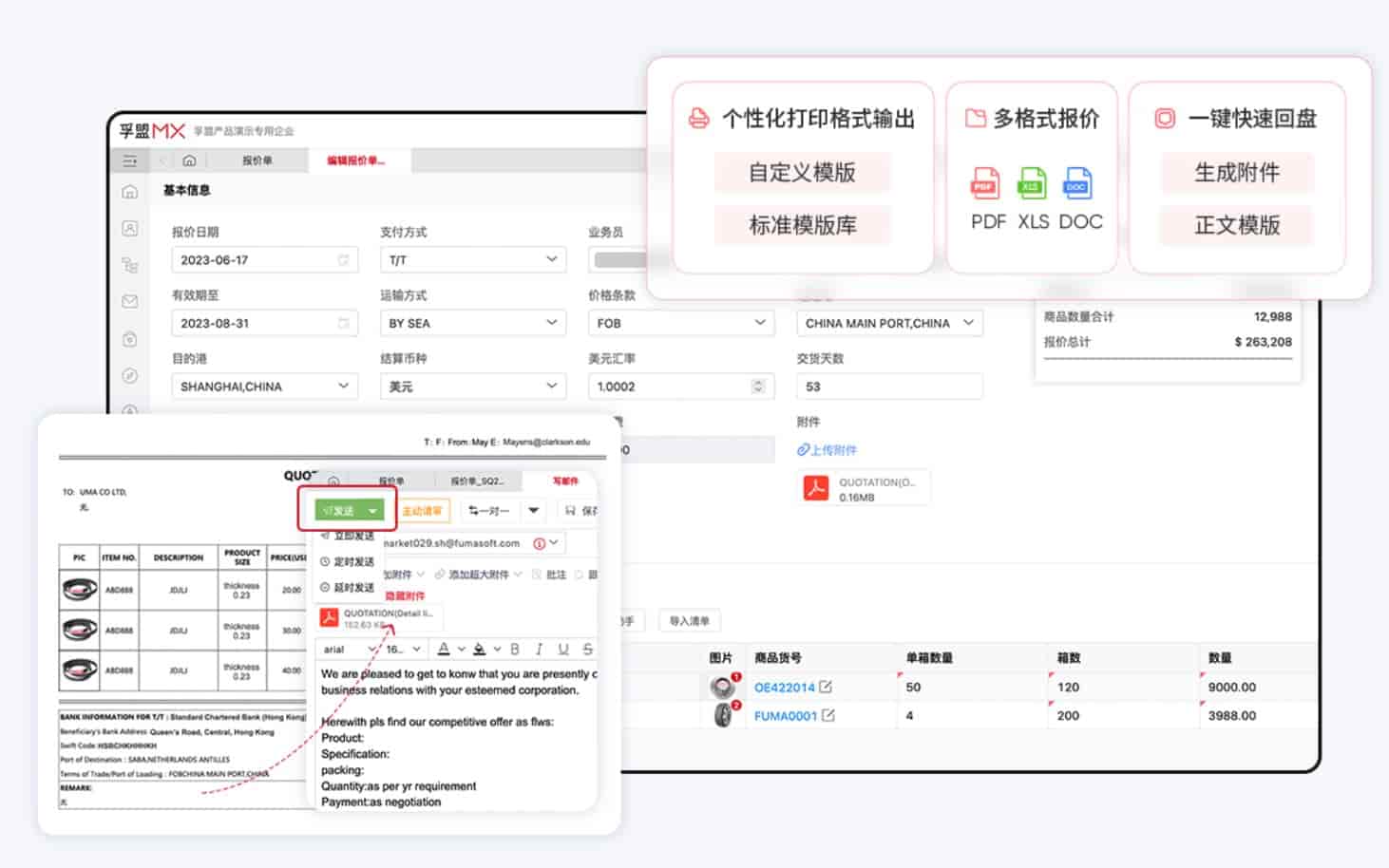Viewport: 1389px width, 868px height.
Task: Click the edit icon beside OE422014
Action: (826, 687)
